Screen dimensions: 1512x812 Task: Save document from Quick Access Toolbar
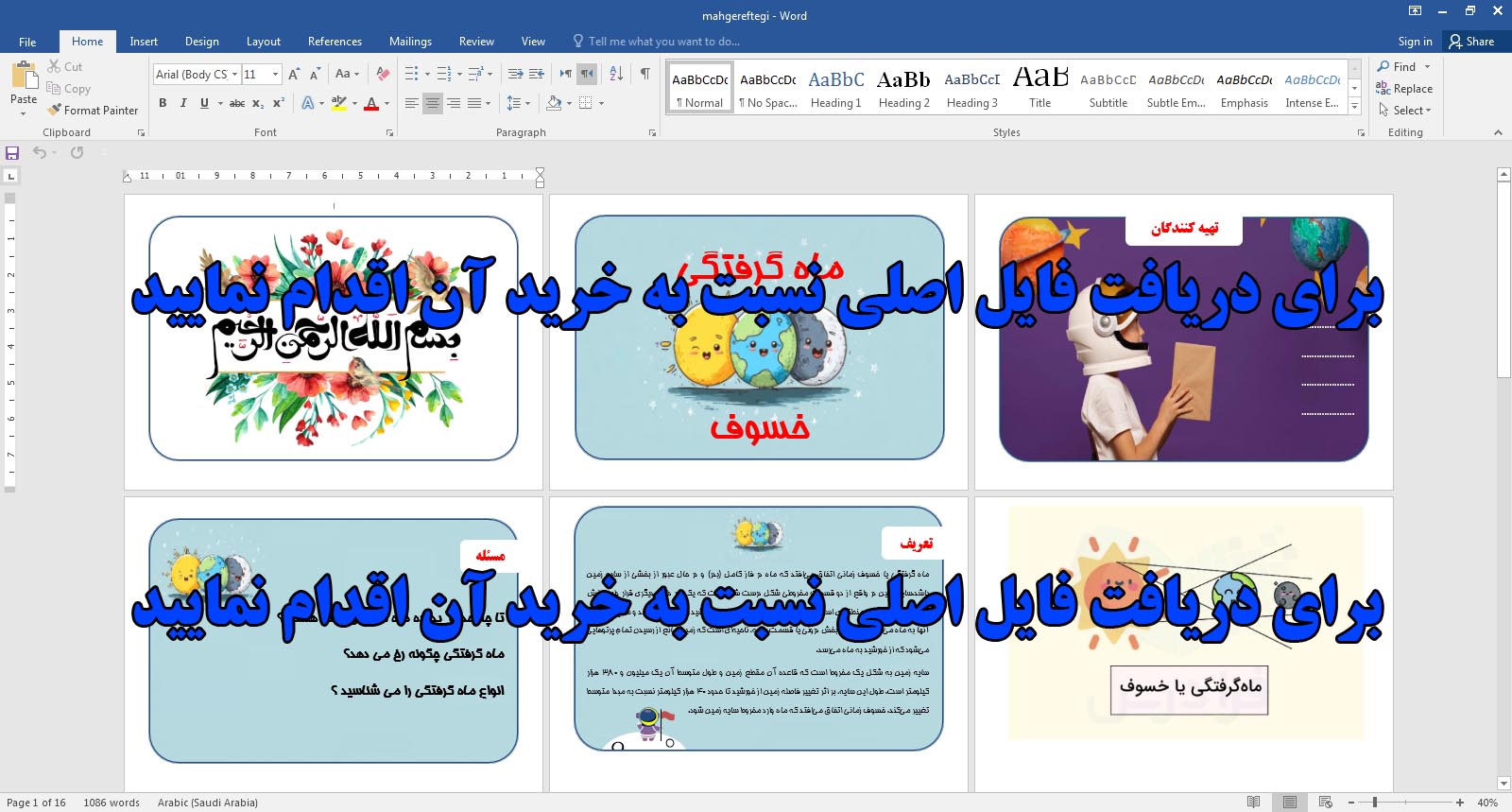tap(12, 153)
